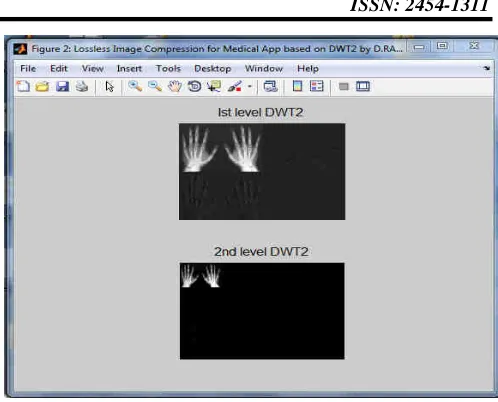Open the Tools menu
Screen dimensions: 498x402
(168, 69)
